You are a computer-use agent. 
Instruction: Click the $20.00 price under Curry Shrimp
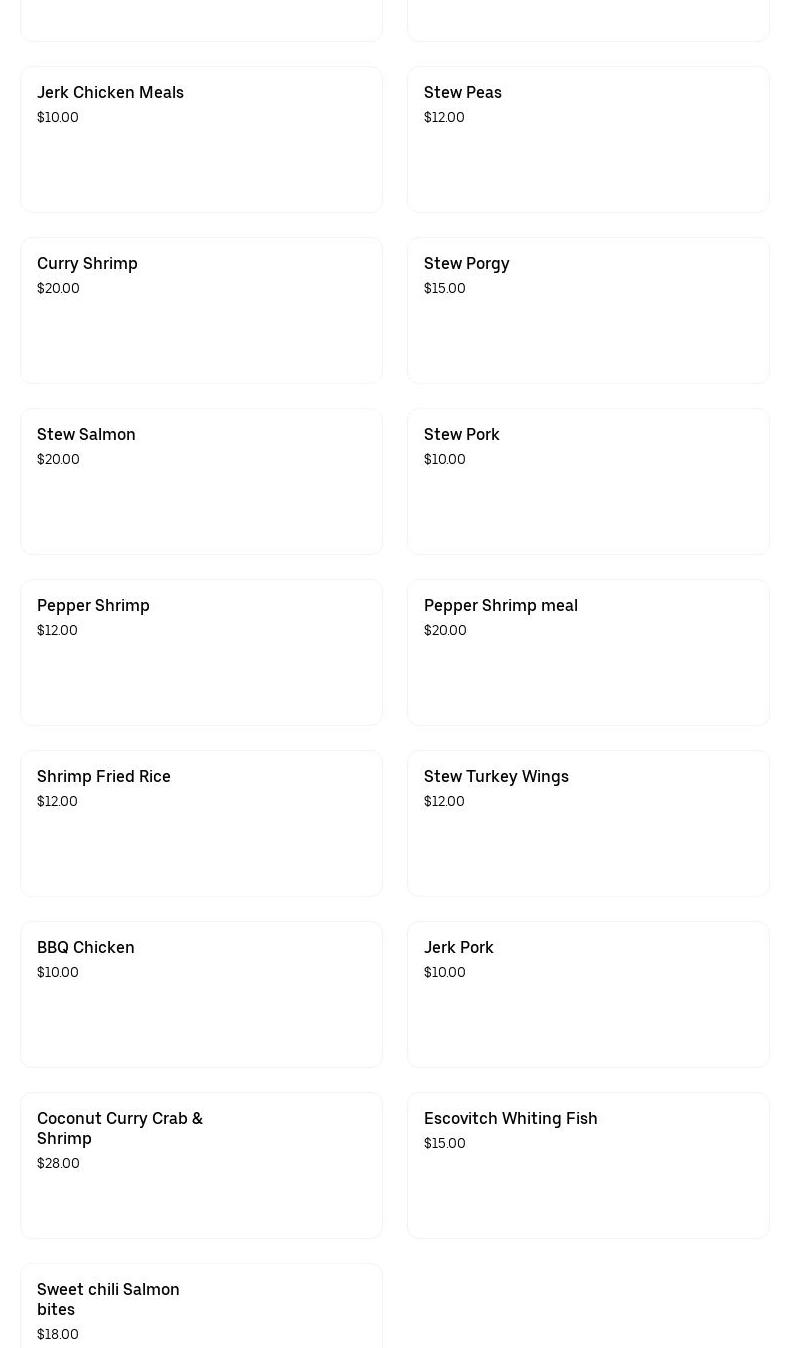[58, 288]
